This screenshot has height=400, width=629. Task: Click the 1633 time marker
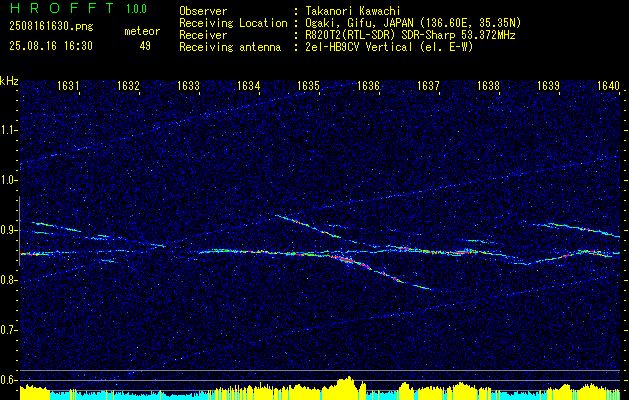coord(188,85)
